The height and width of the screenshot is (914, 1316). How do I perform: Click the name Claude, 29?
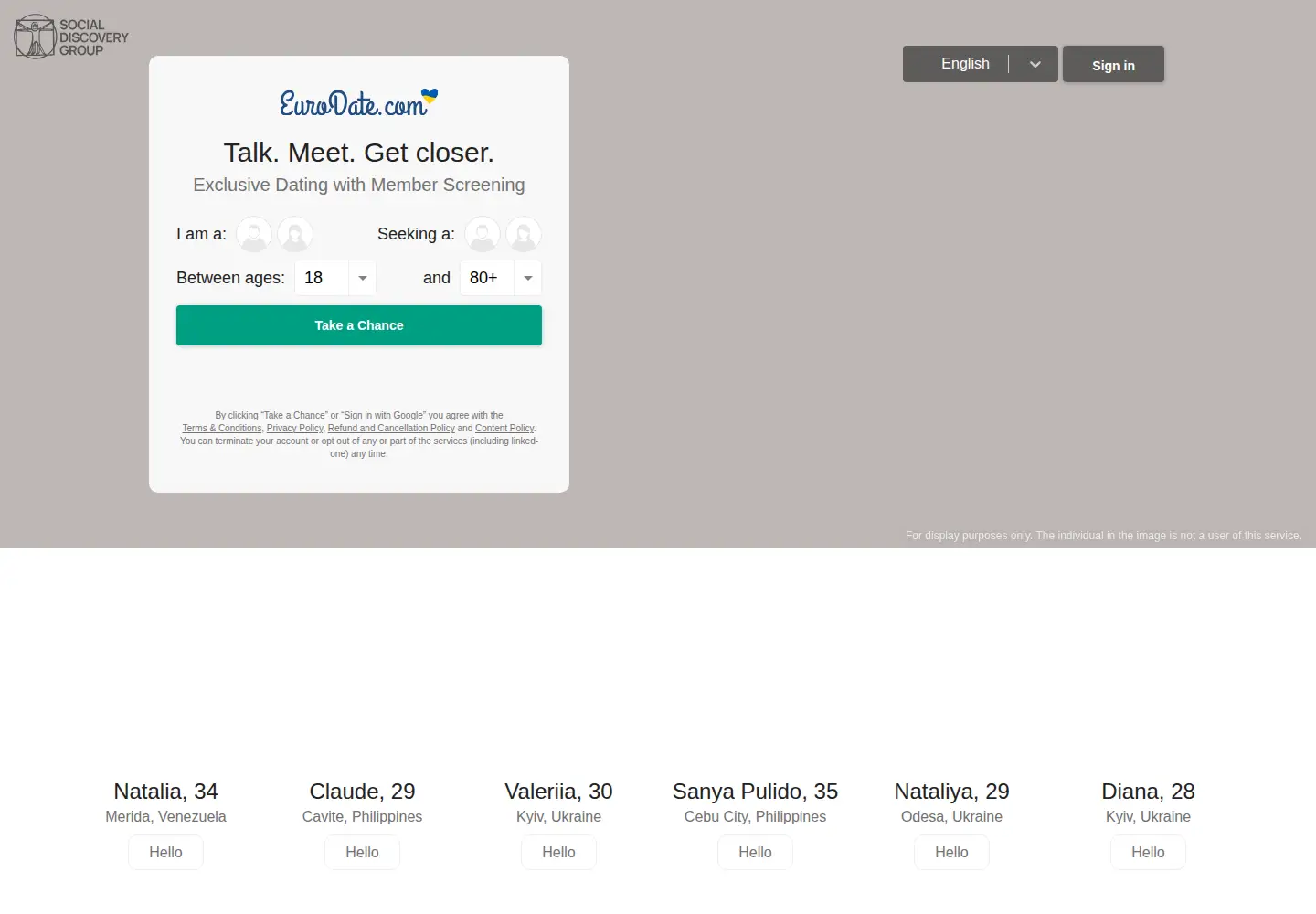pyautogui.click(x=362, y=792)
